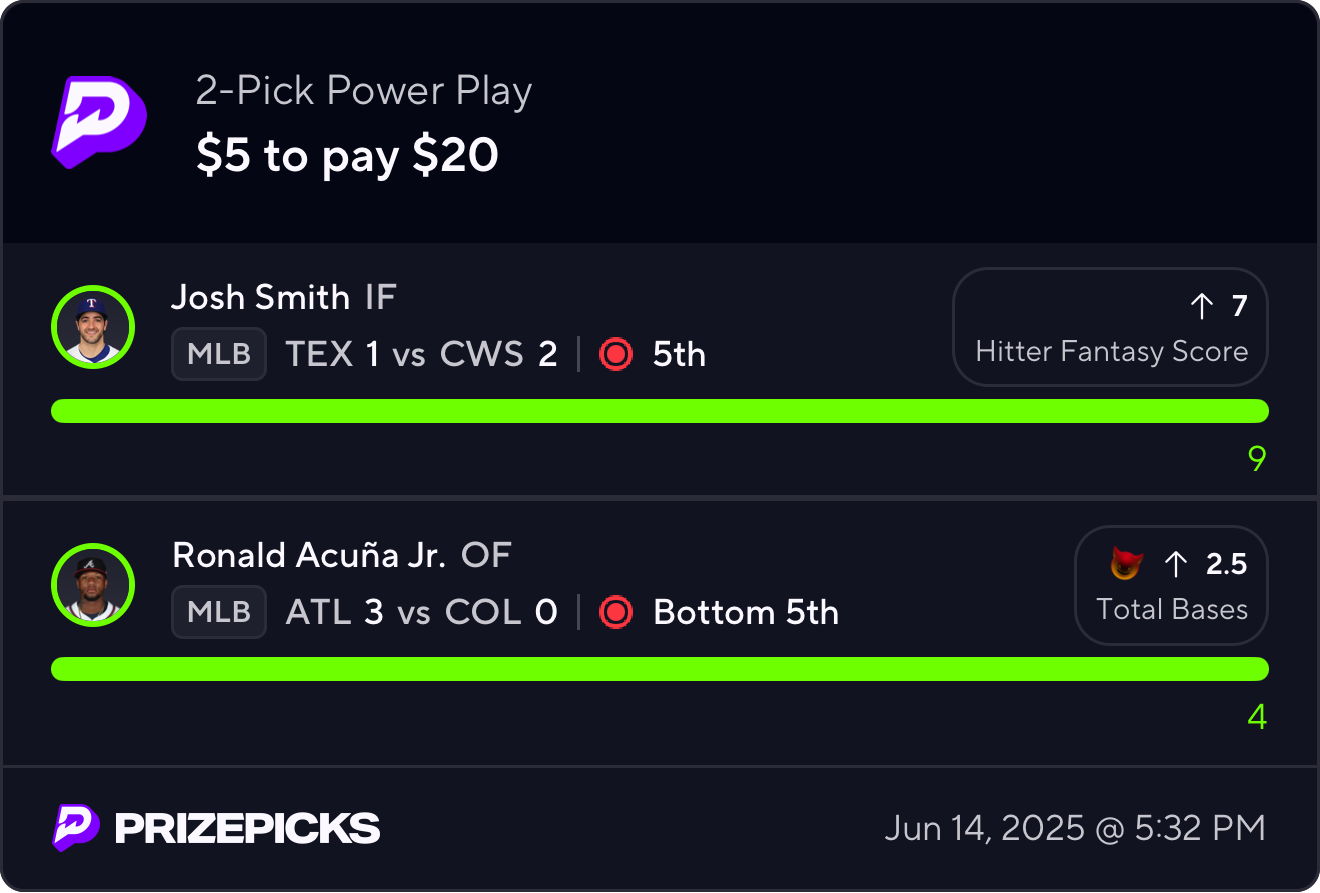1320x893 pixels.
Task: Click Ronald Acuña Jr.'s green progress bar
Action: [x=660, y=669]
